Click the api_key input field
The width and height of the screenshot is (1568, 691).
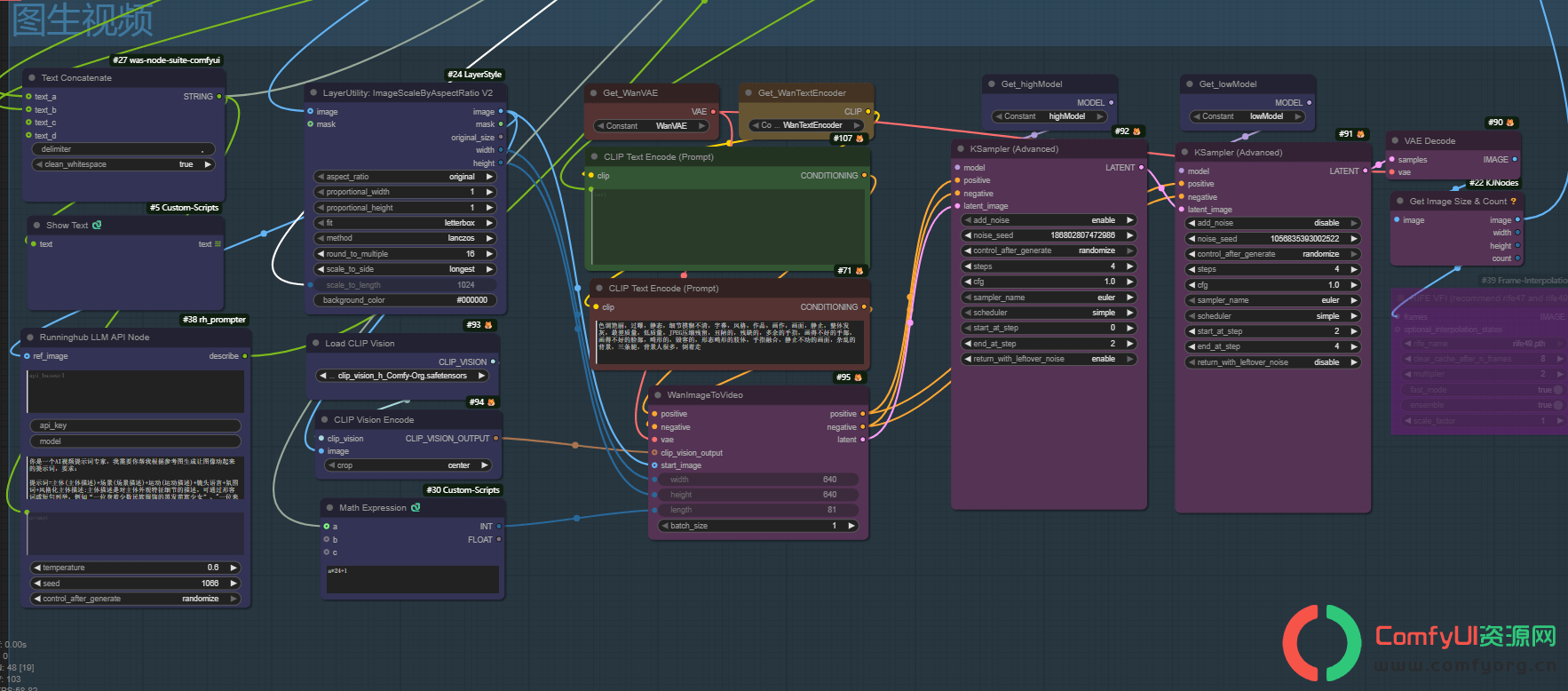[x=135, y=425]
